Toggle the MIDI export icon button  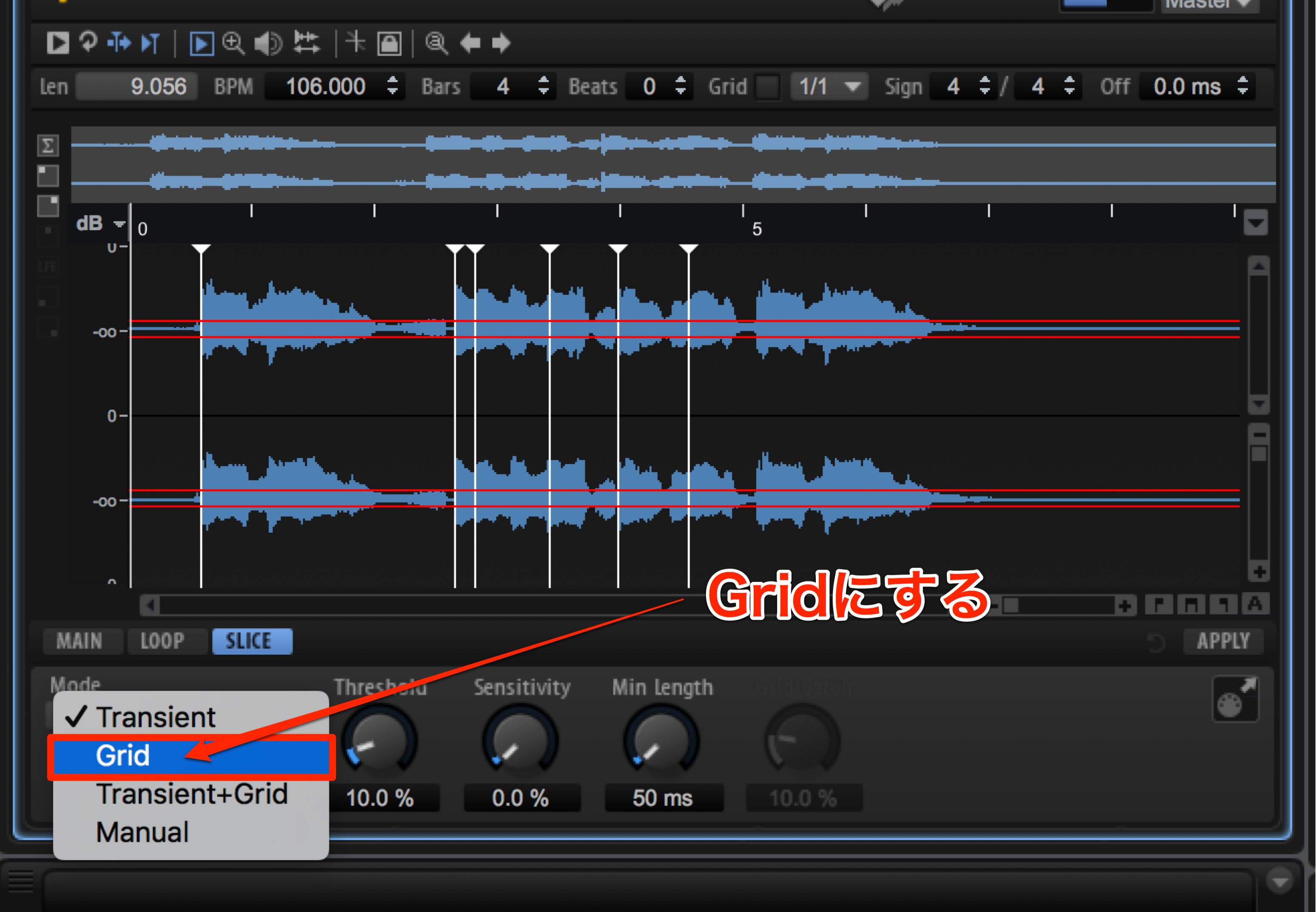[1235, 699]
